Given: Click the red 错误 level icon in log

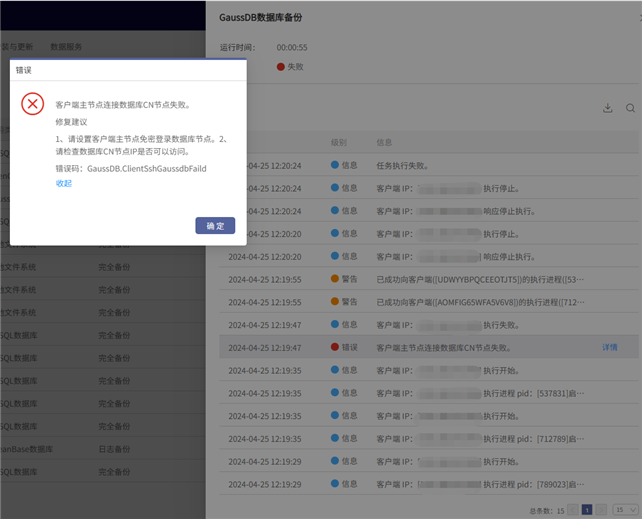Looking at the screenshot, I should (x=335, y=347).
